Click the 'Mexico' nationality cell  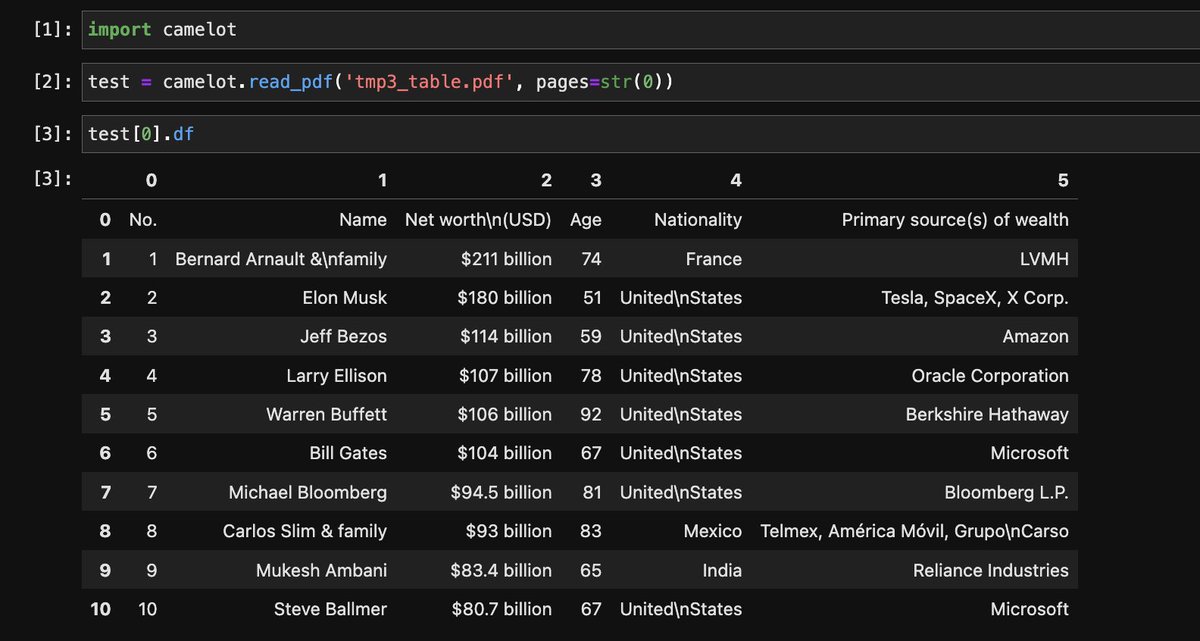(x=713, y=531)
